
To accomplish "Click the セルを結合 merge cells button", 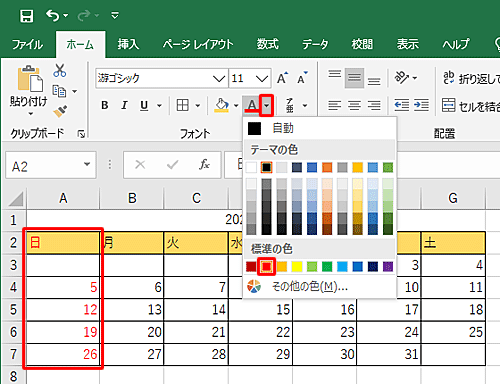I will pyautogui.click(x=471, y=106).
